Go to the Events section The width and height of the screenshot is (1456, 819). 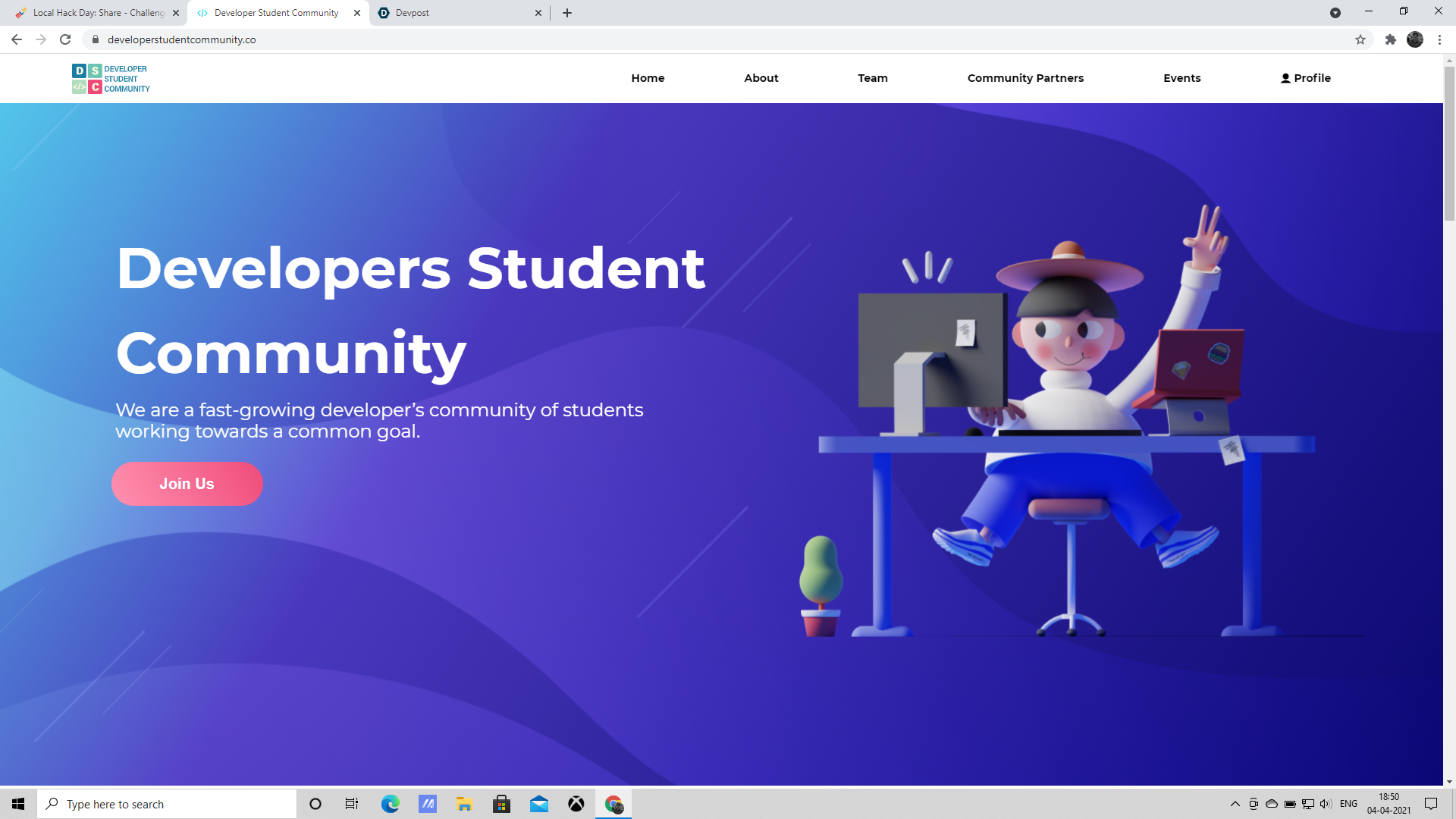[x=1181, y=78]
